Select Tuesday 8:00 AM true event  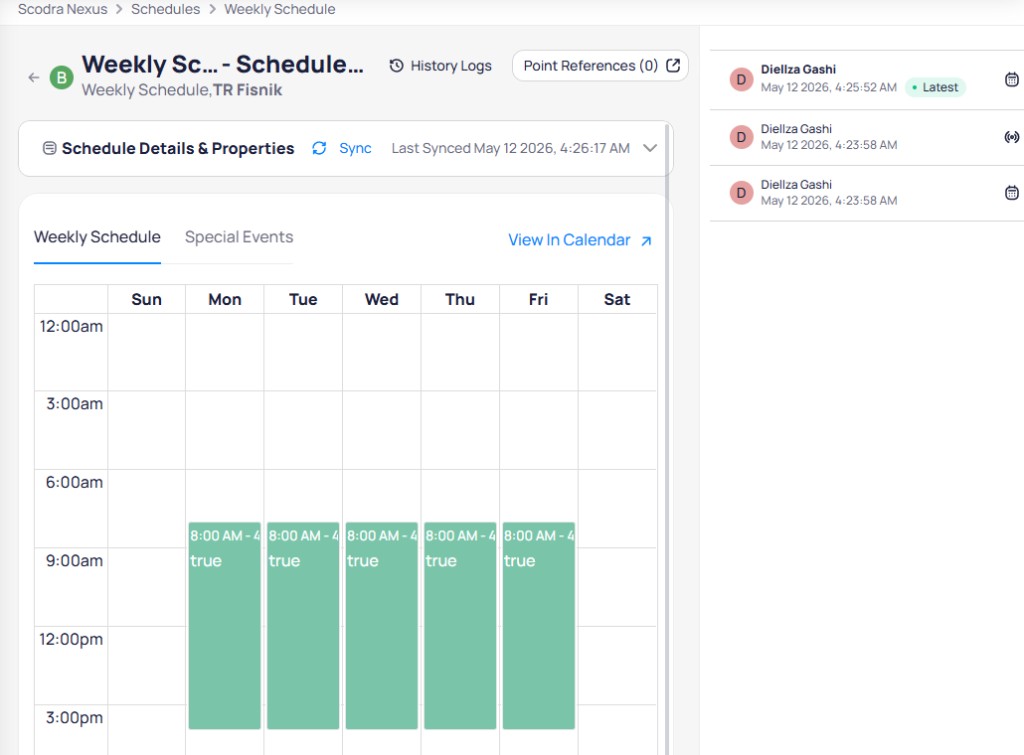(x=303, y=625)
